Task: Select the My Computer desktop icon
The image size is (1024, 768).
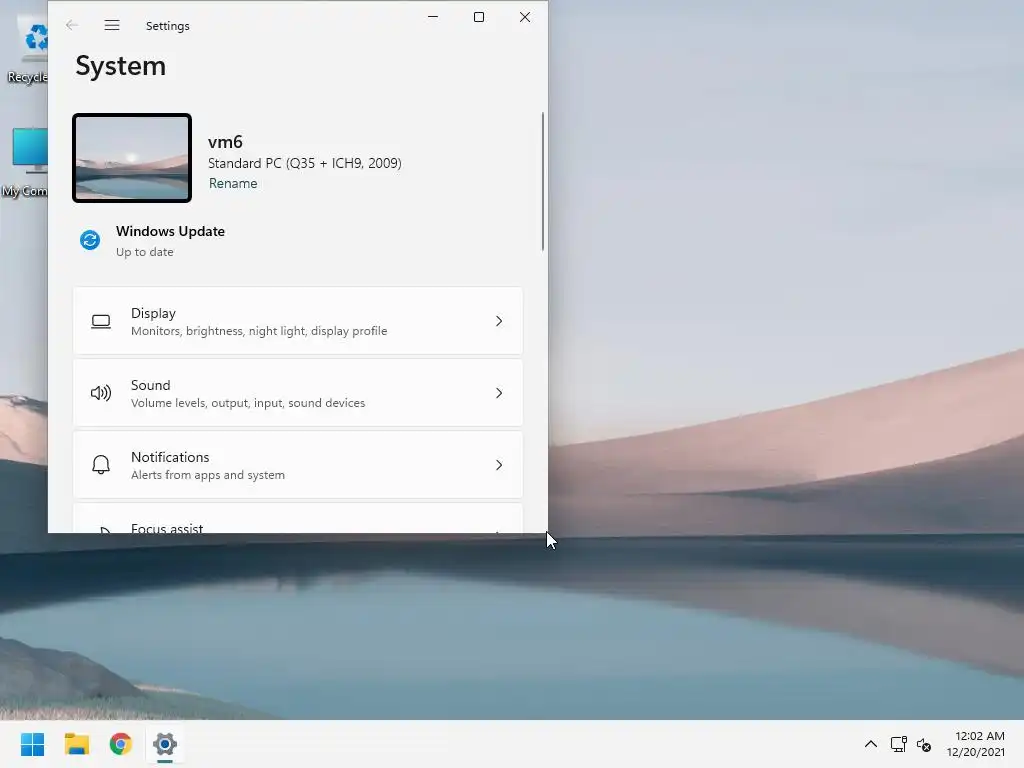Action: tap(25, 163)
